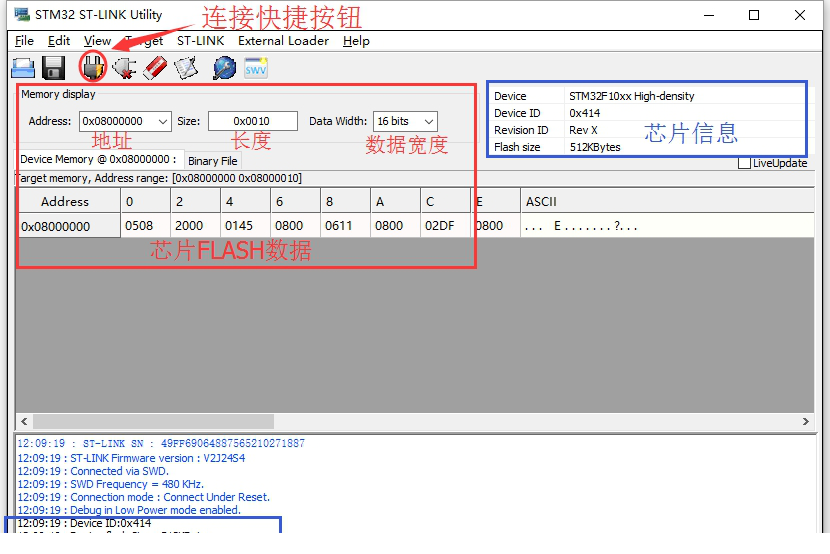Click column header A in memory grid

coord(395,202)
